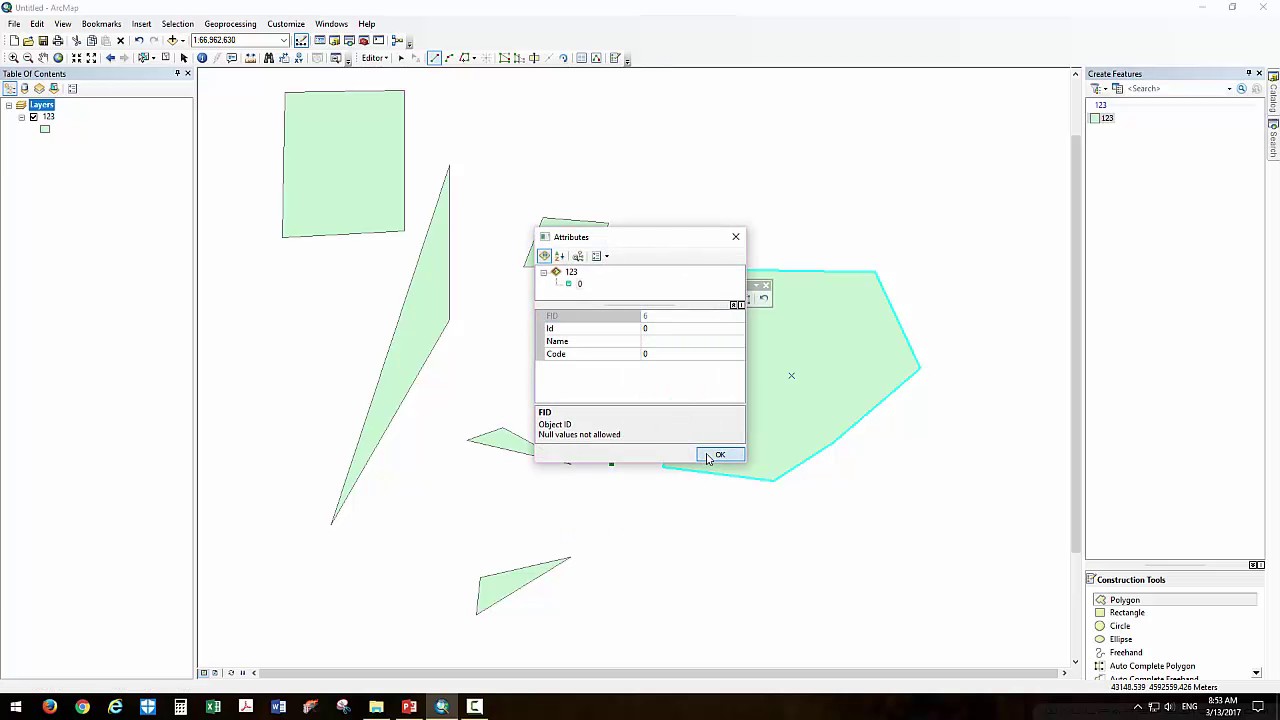Go back to previous extent arrow

[x=110, y=58]
